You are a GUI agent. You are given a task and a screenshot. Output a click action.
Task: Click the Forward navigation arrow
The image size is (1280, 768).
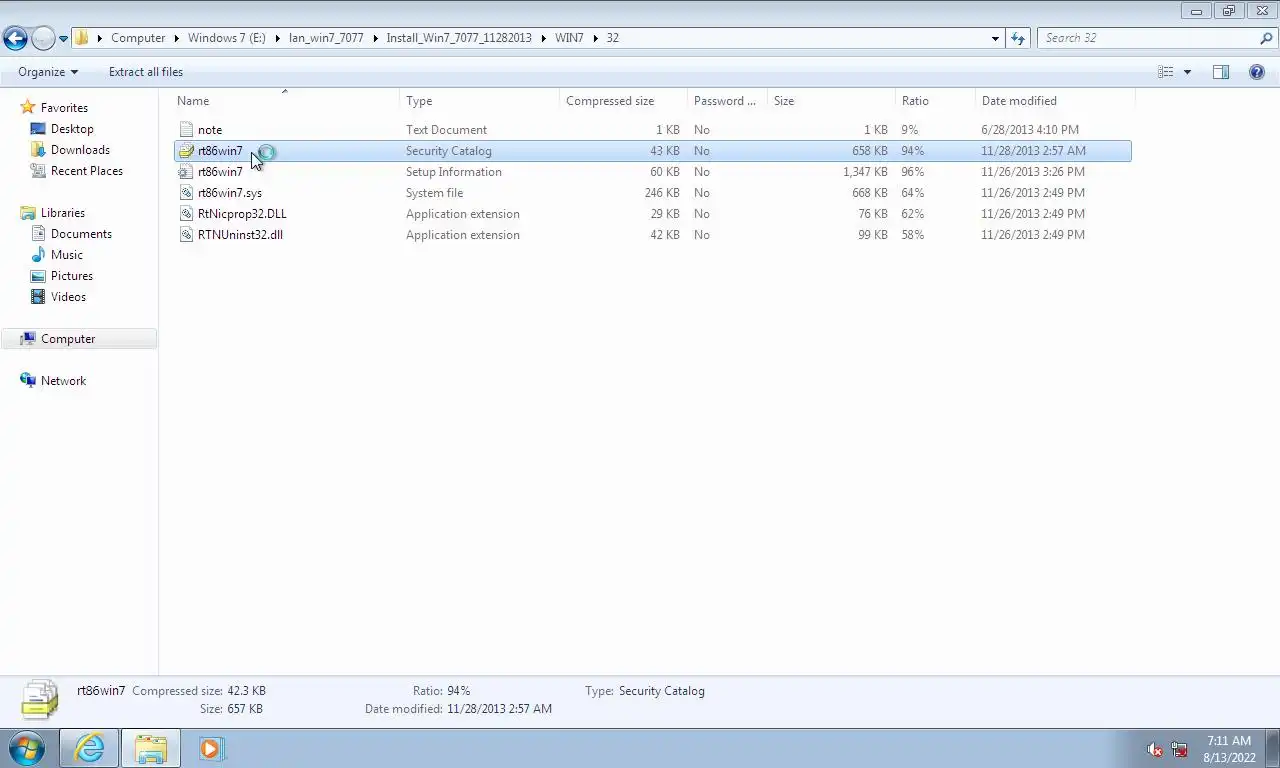43,38
